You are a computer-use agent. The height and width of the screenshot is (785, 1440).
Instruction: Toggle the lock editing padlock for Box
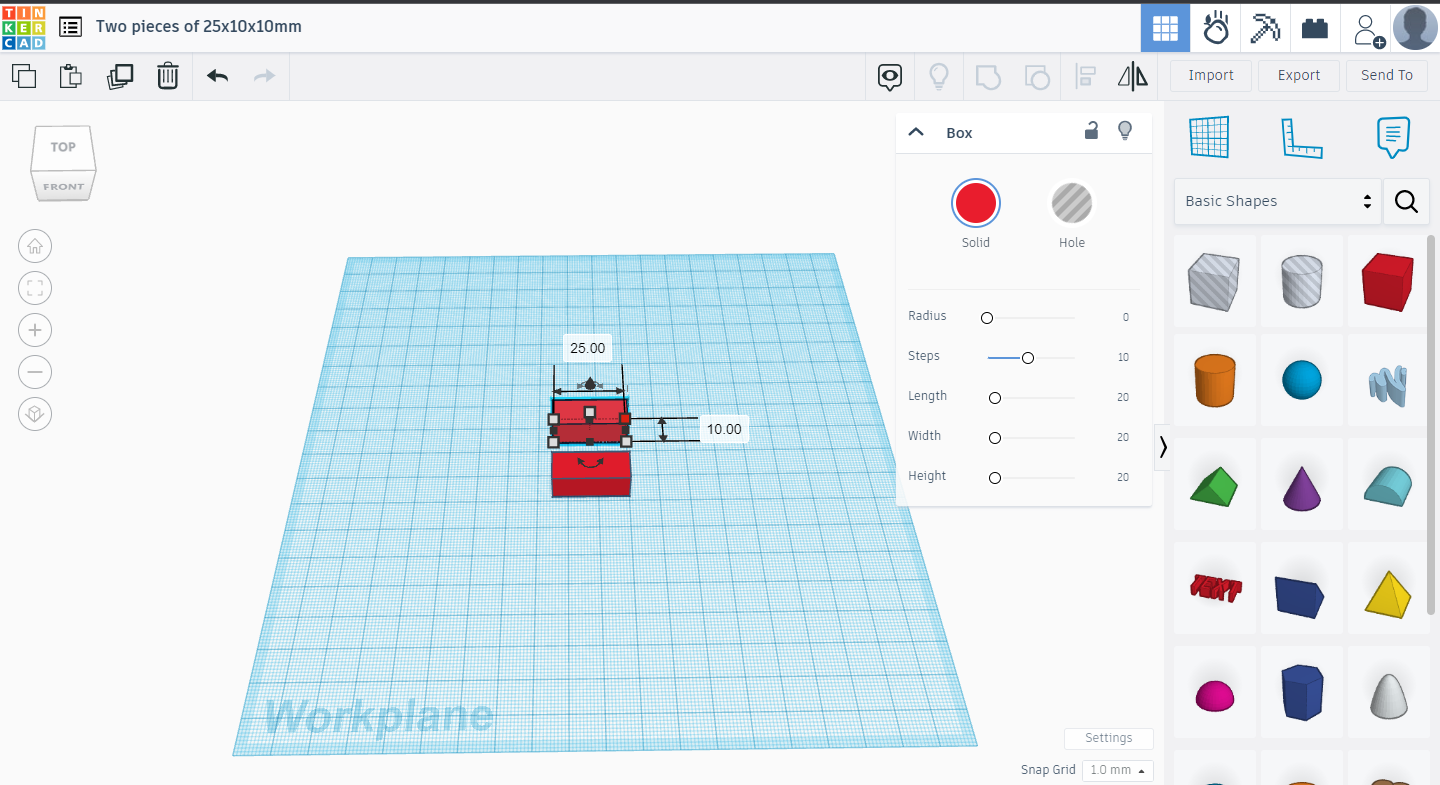(1092, 130)
